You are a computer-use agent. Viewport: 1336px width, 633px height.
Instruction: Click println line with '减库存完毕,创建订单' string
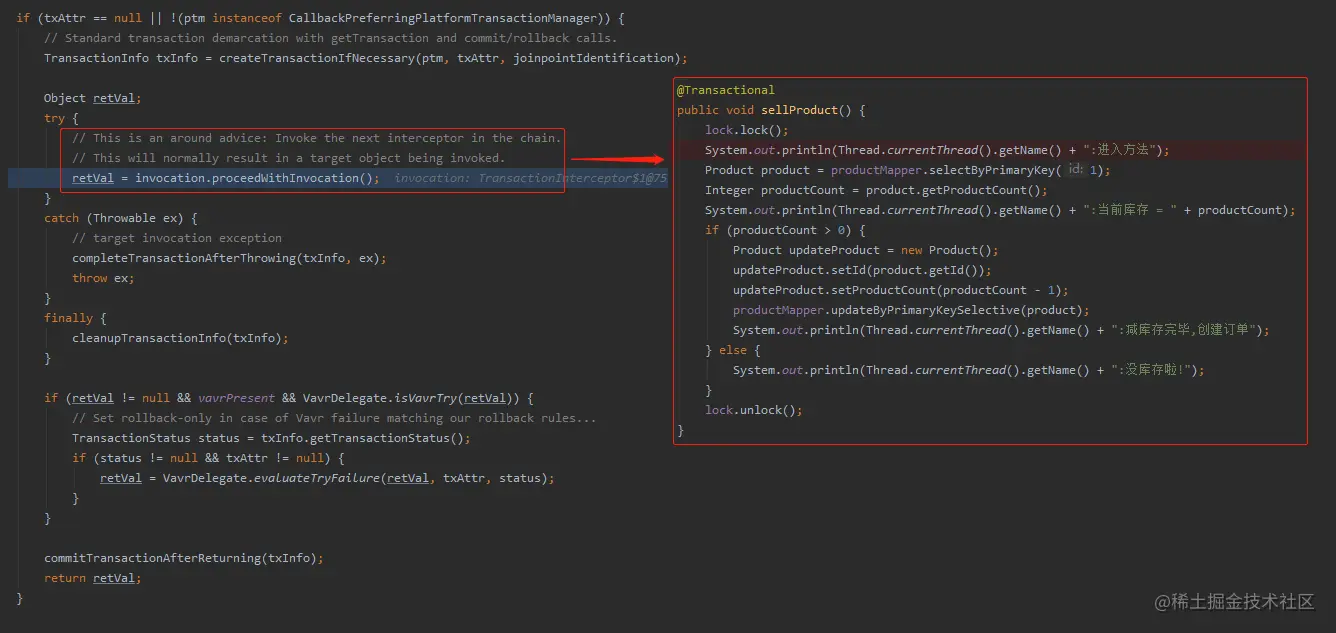pyautogui.click(x=1001, y=330)
